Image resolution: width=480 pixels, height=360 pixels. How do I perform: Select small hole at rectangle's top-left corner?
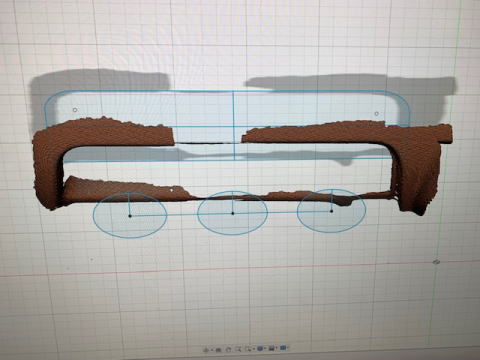(x=75, y=110)
